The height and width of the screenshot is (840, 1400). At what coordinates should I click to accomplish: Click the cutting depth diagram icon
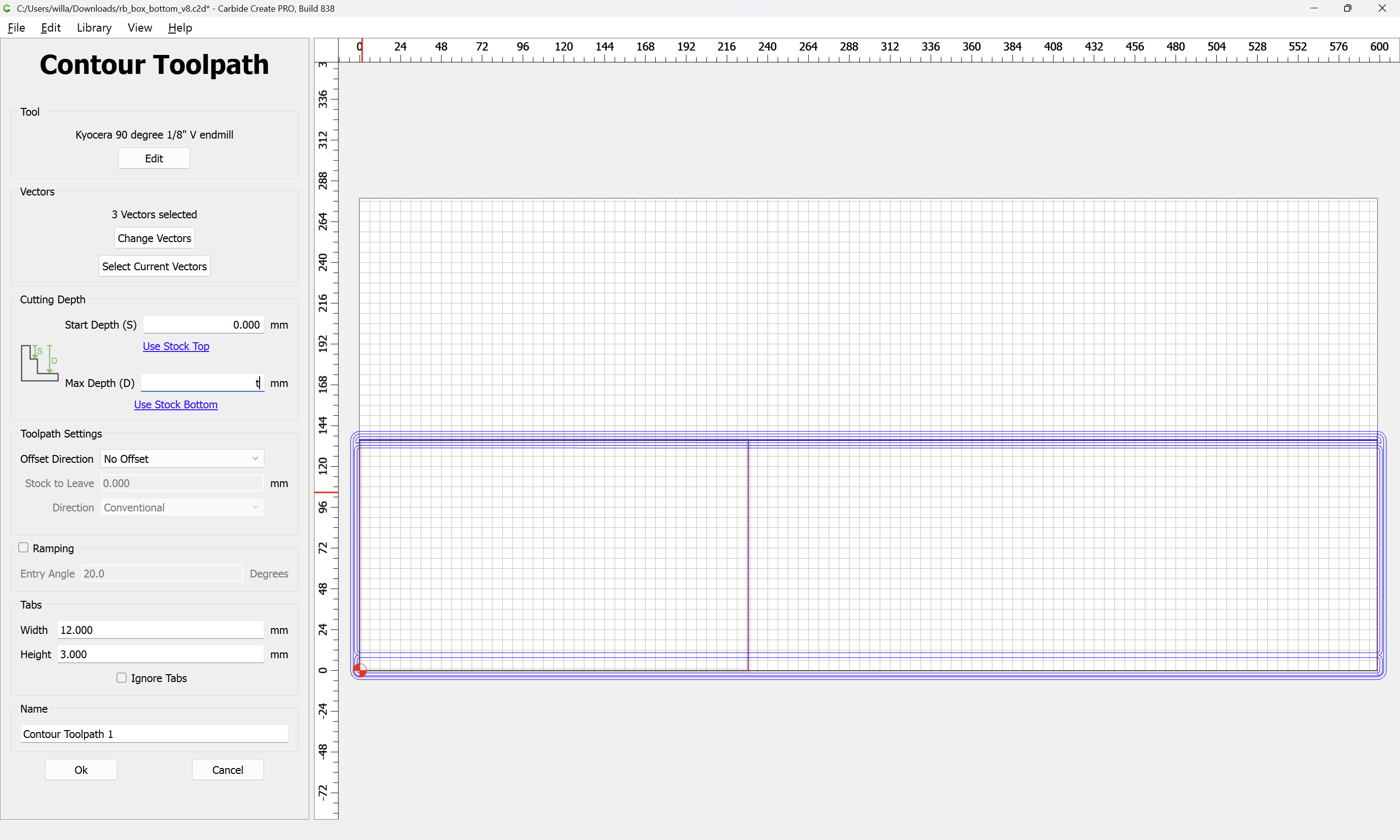[x=39, y=363]
